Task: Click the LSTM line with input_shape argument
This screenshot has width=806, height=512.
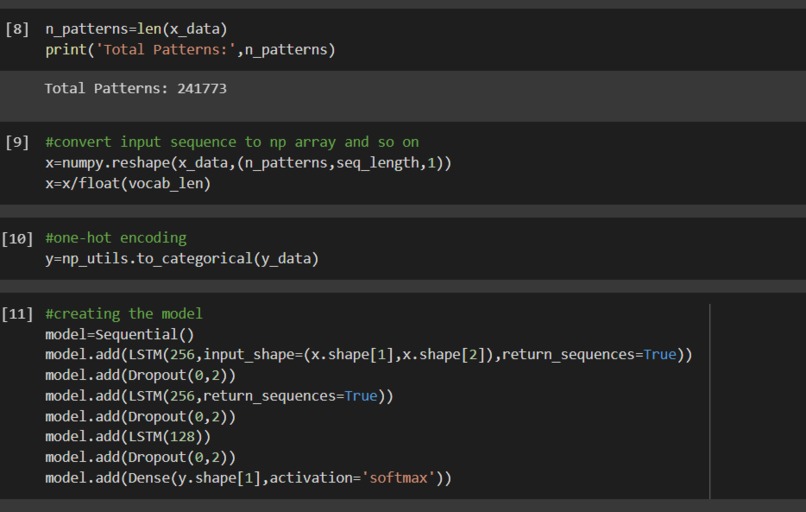Action: (369, 355)
